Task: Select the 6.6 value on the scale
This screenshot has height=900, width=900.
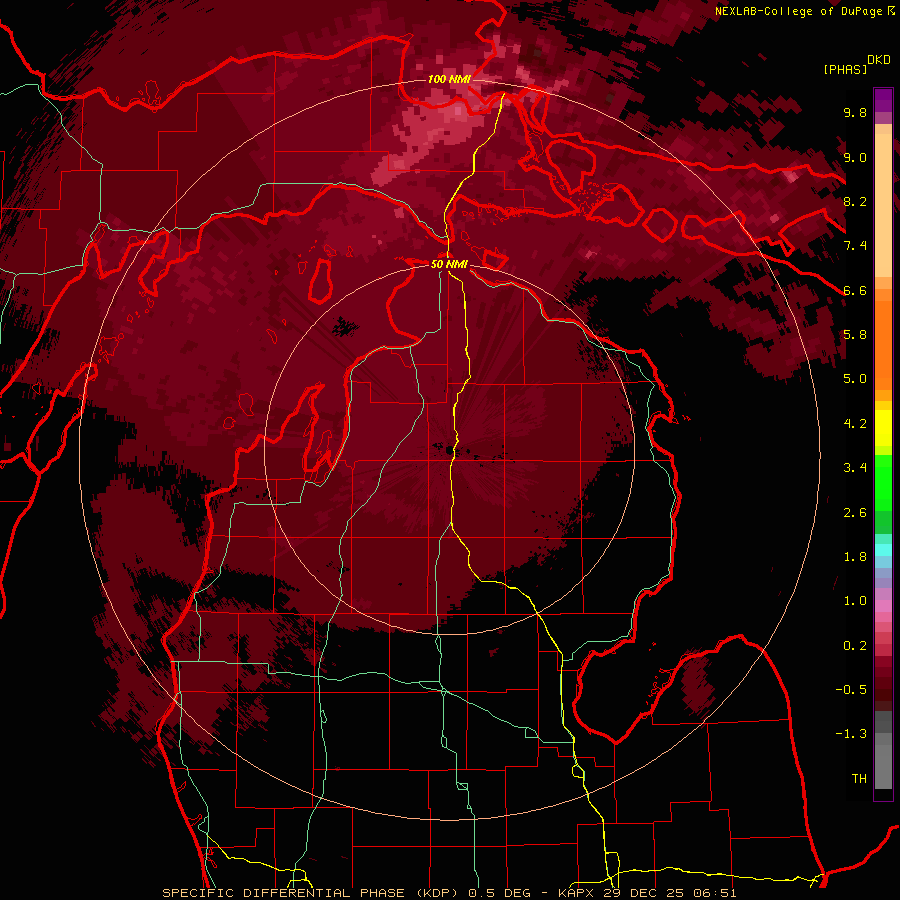Action: coord(855,290)
